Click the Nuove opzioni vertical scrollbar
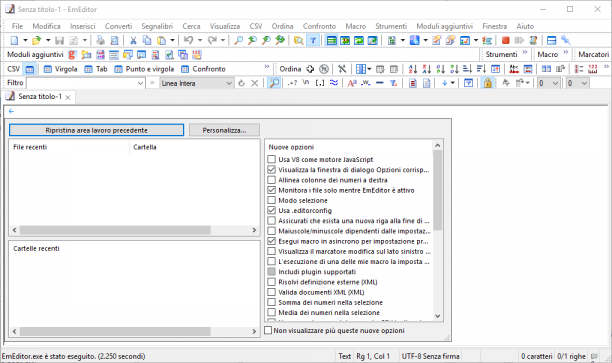This screenshot has width=612, height=363. point(438,230)
